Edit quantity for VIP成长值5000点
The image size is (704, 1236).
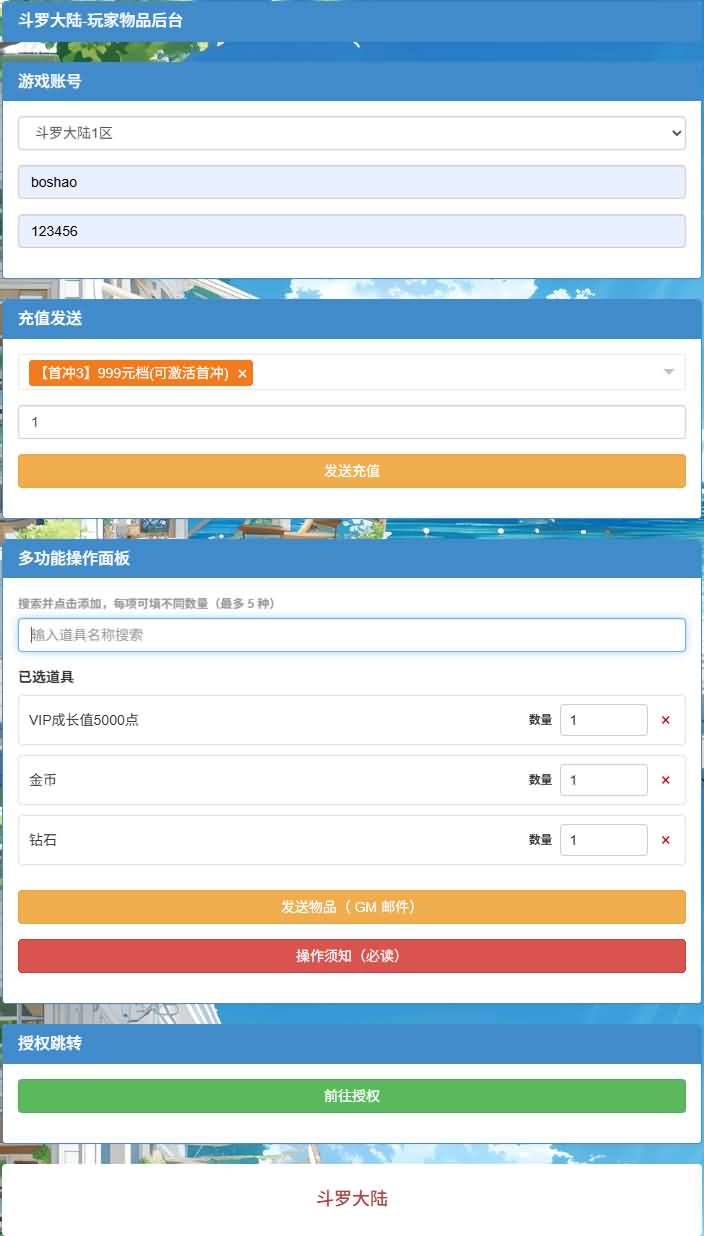[x=604, y=720]
